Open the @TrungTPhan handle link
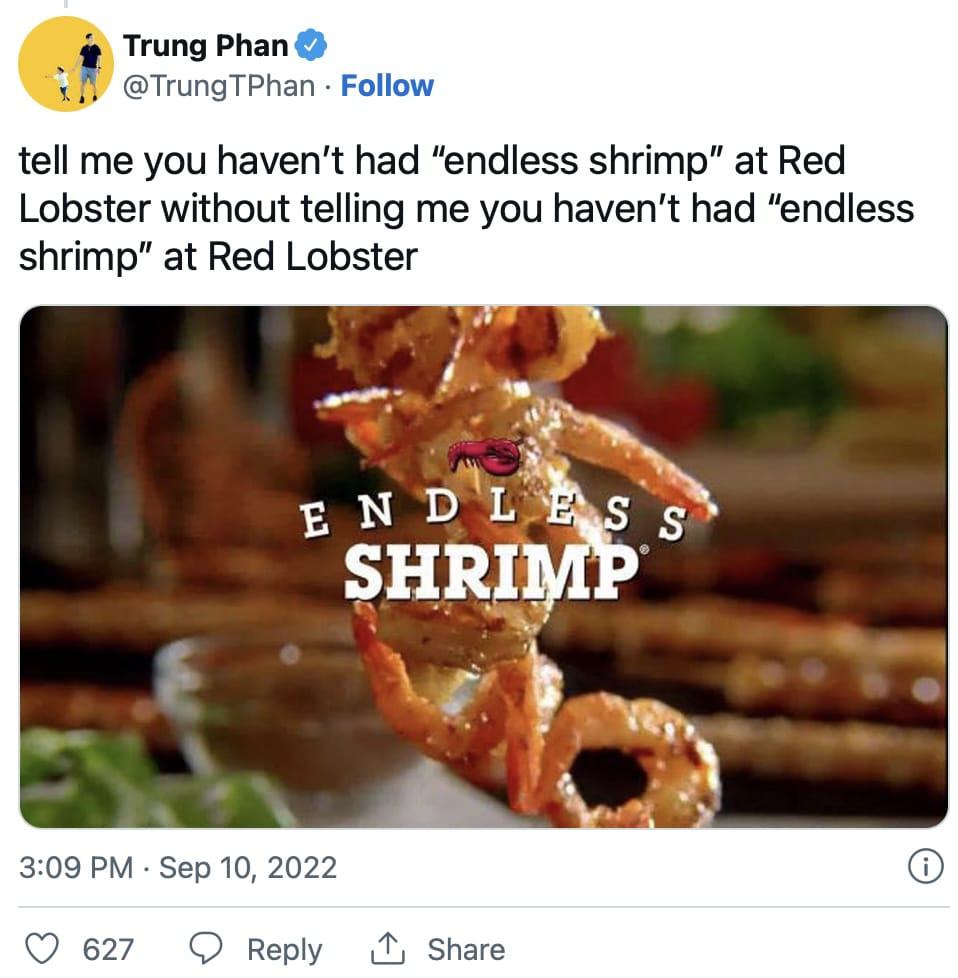Viewport: 958px width, 978px height. click(x=218, y=85)
